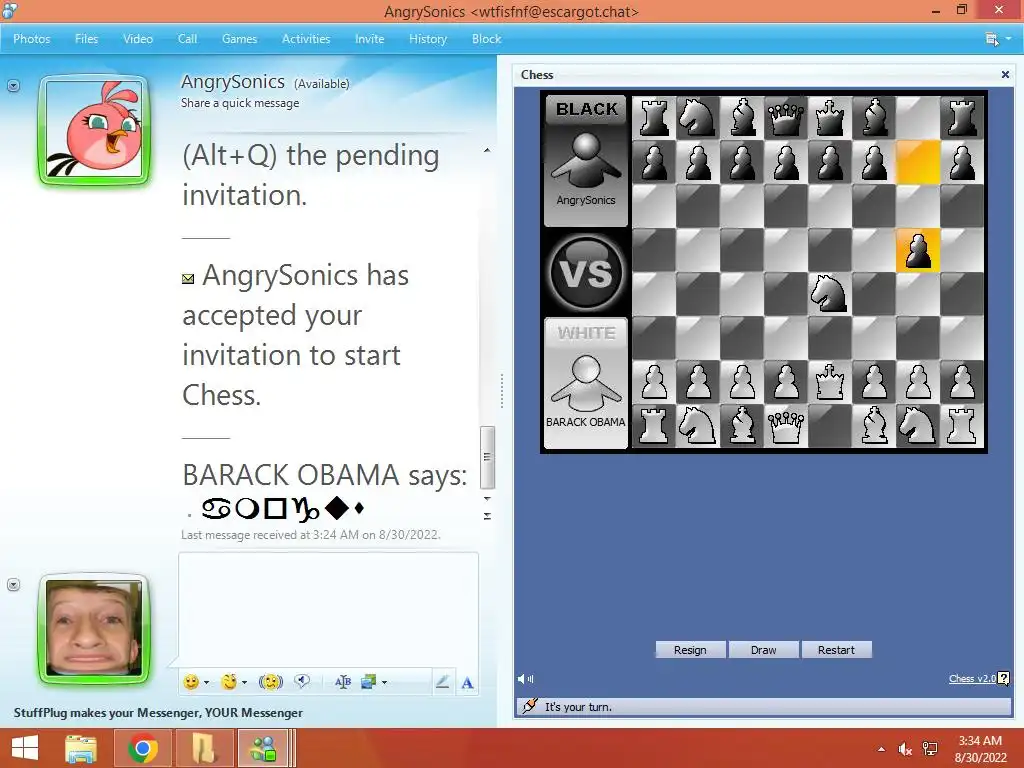Close the Chess activity panel

pyautogui.click(x=1006, y=74)
